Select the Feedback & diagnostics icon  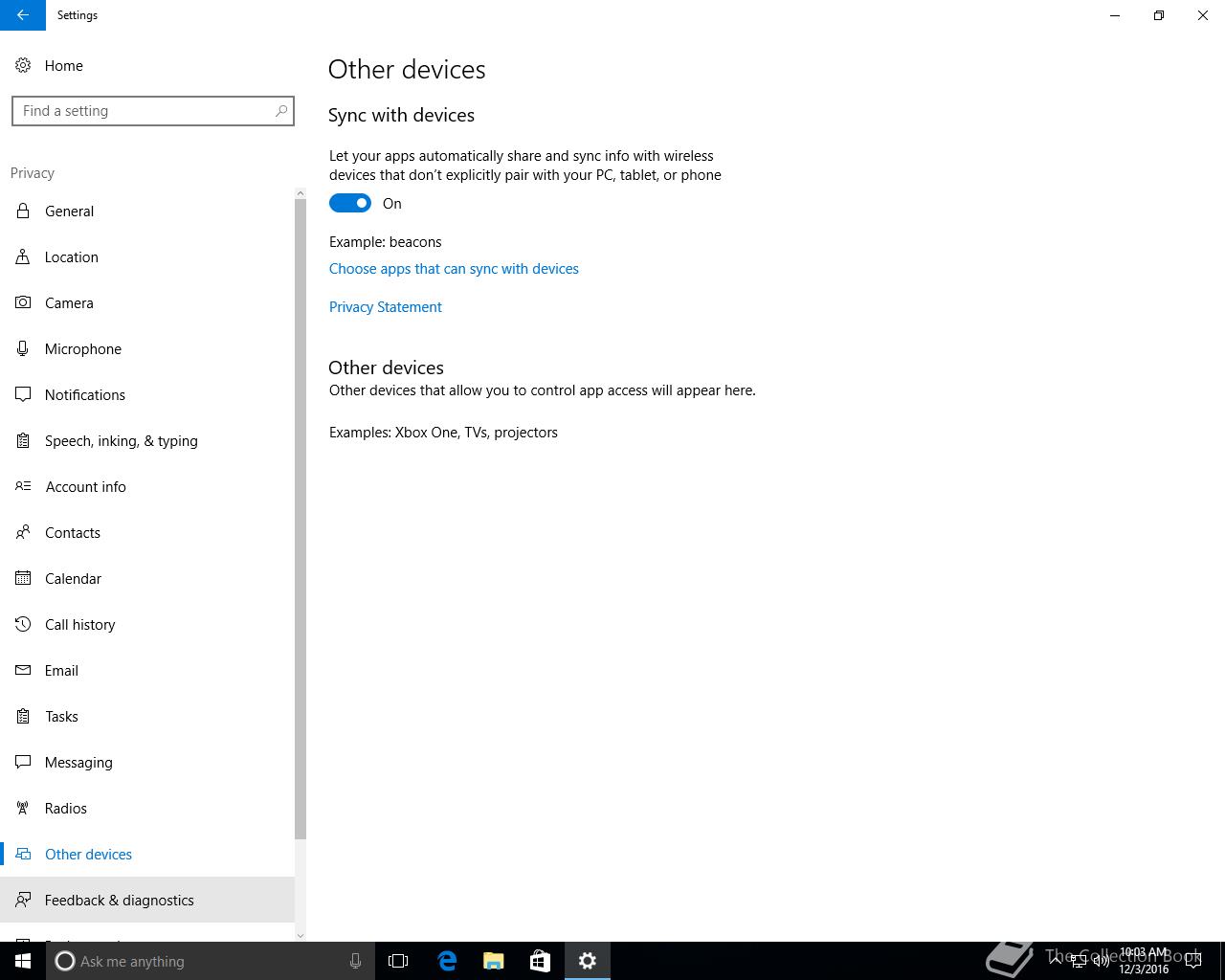[x=23, y=900]
